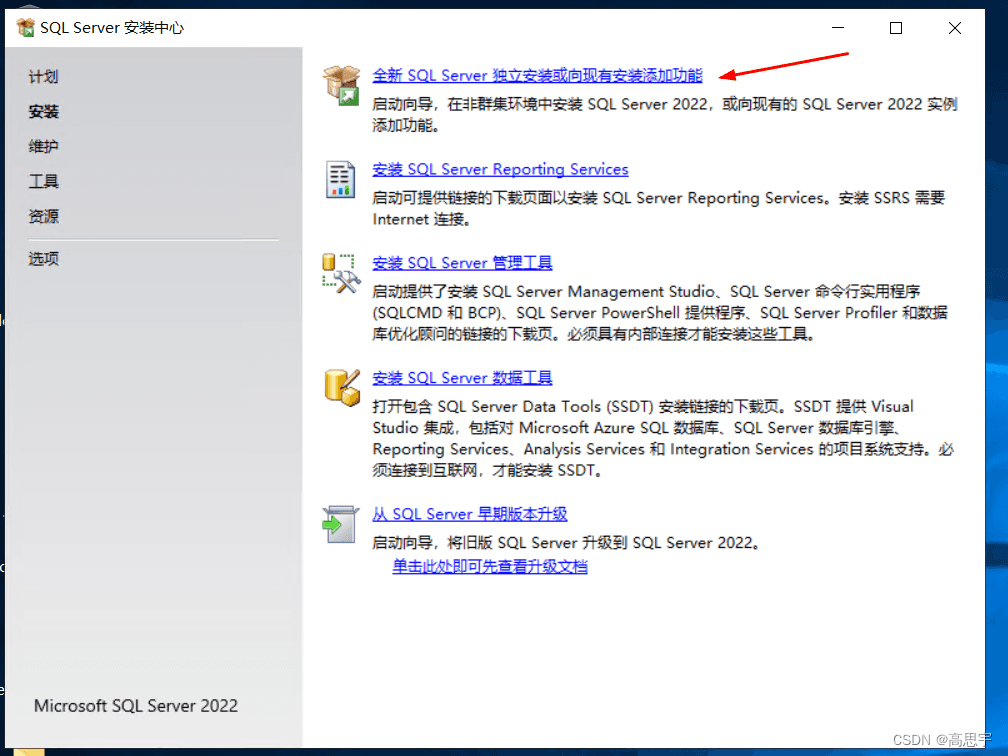
Task: Click the SQL Server 安装中心 window title text
Action: [112, 28]
